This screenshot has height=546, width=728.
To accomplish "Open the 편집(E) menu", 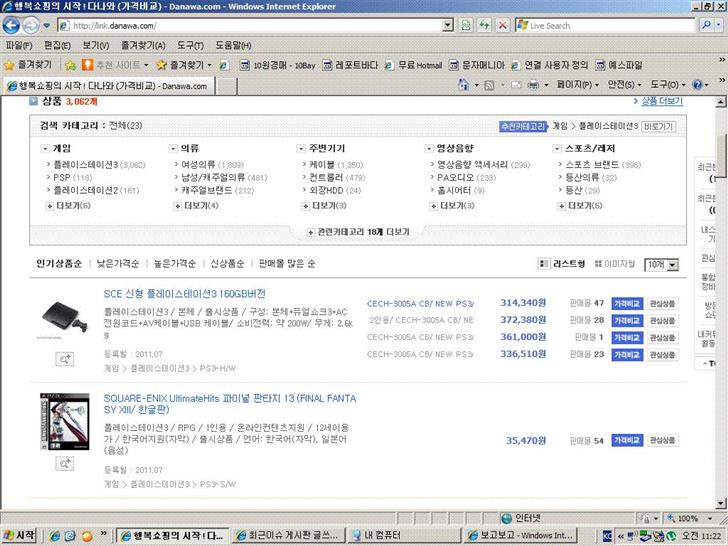I will (57, 46).
